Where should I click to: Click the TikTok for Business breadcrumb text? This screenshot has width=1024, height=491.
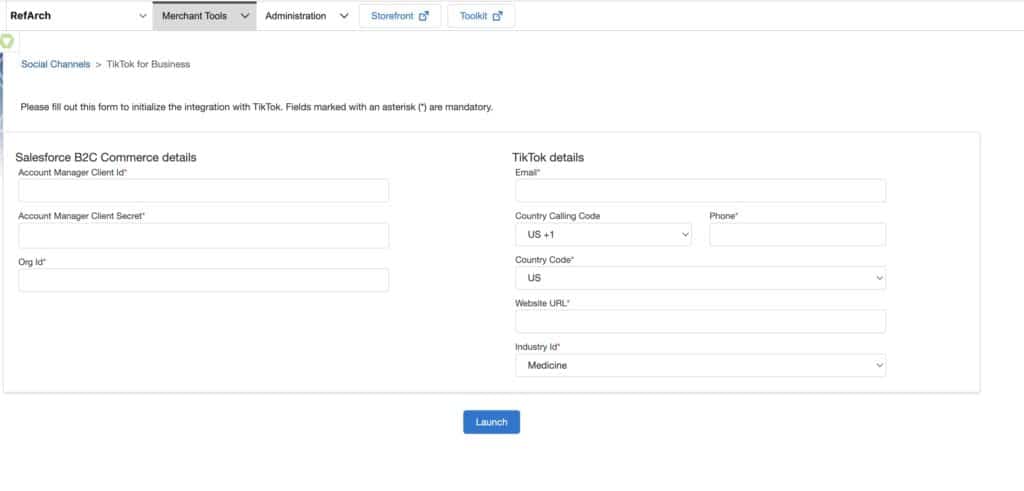pyautogui.click(x=148, y=64)
